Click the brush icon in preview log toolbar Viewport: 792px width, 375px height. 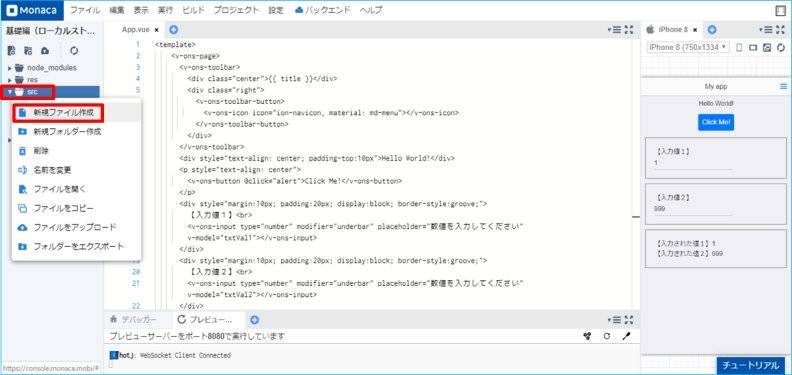pos(626,336)
